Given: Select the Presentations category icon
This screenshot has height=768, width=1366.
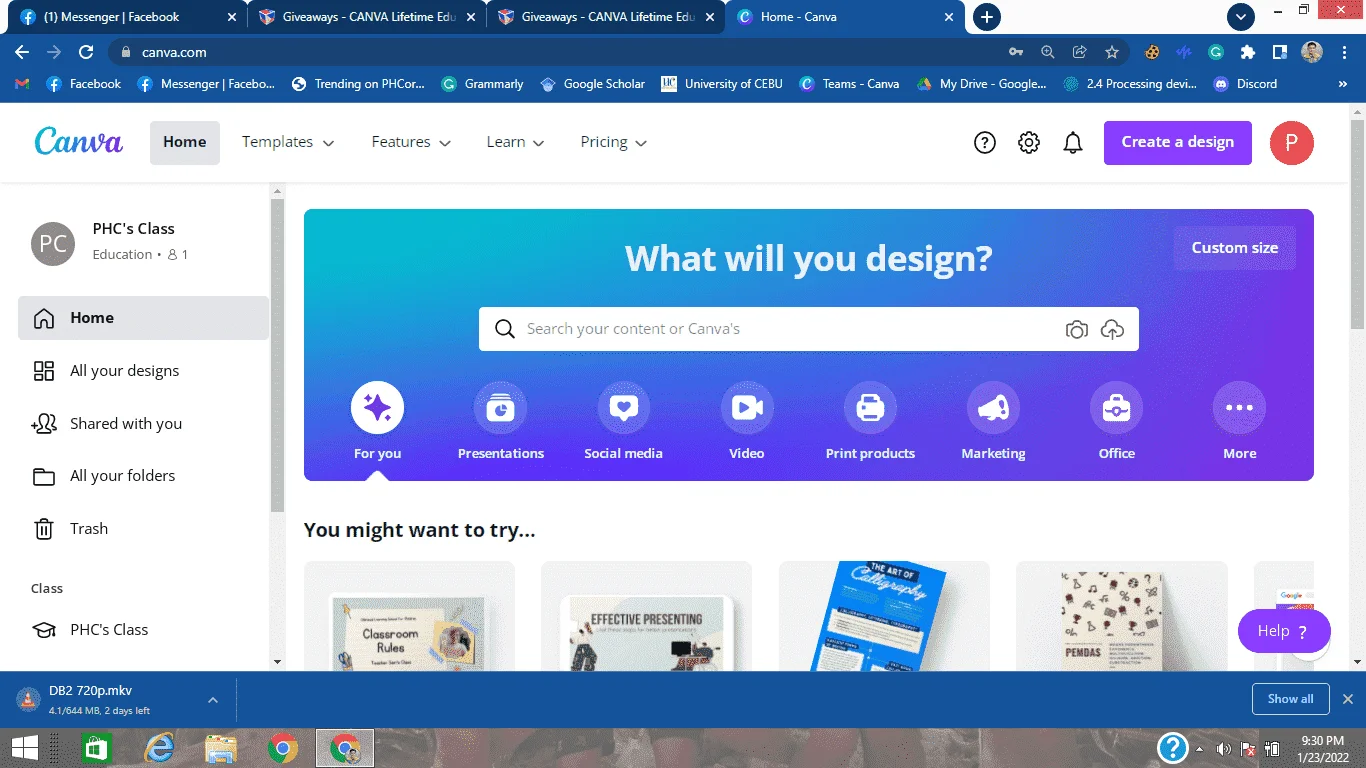Looking at the screenshot, I should [500, 408].
